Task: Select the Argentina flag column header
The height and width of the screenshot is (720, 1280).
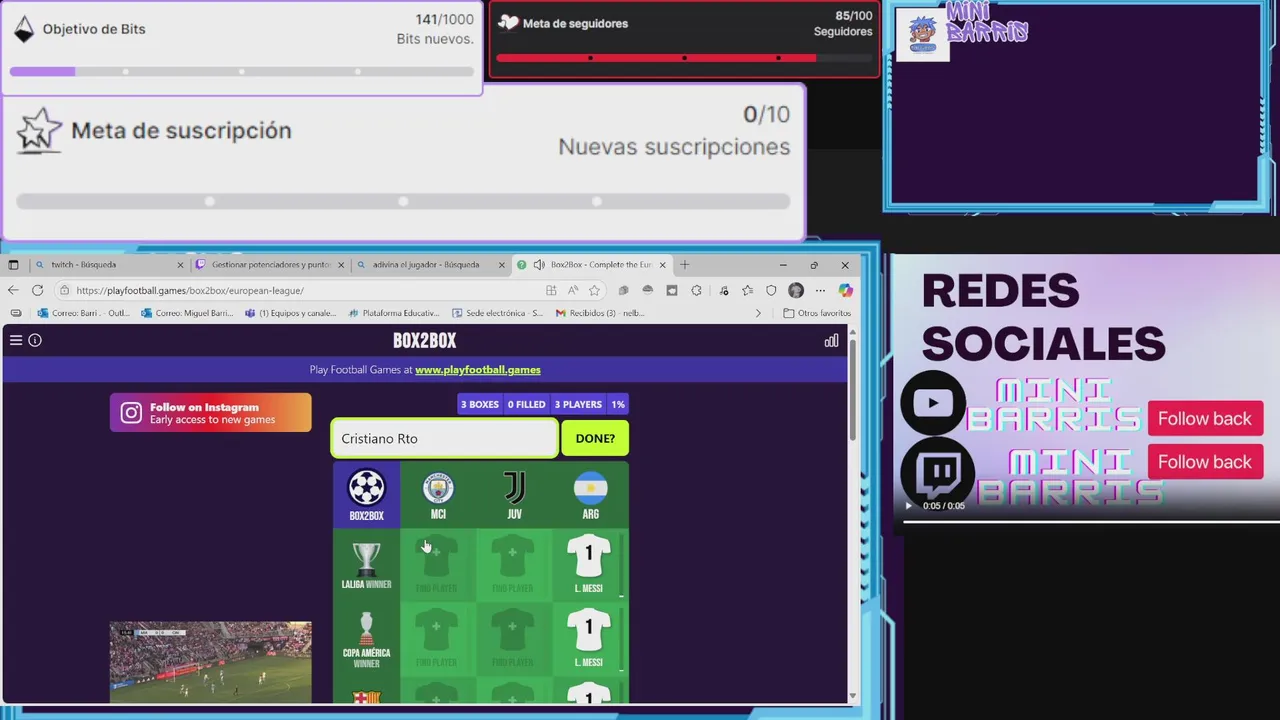Action: click(590, 495)
